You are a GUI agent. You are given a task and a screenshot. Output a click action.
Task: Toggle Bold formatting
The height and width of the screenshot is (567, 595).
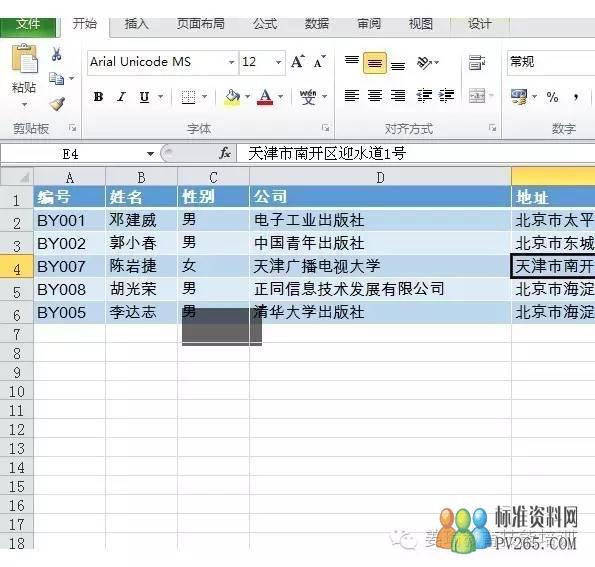tap(98, 97)
